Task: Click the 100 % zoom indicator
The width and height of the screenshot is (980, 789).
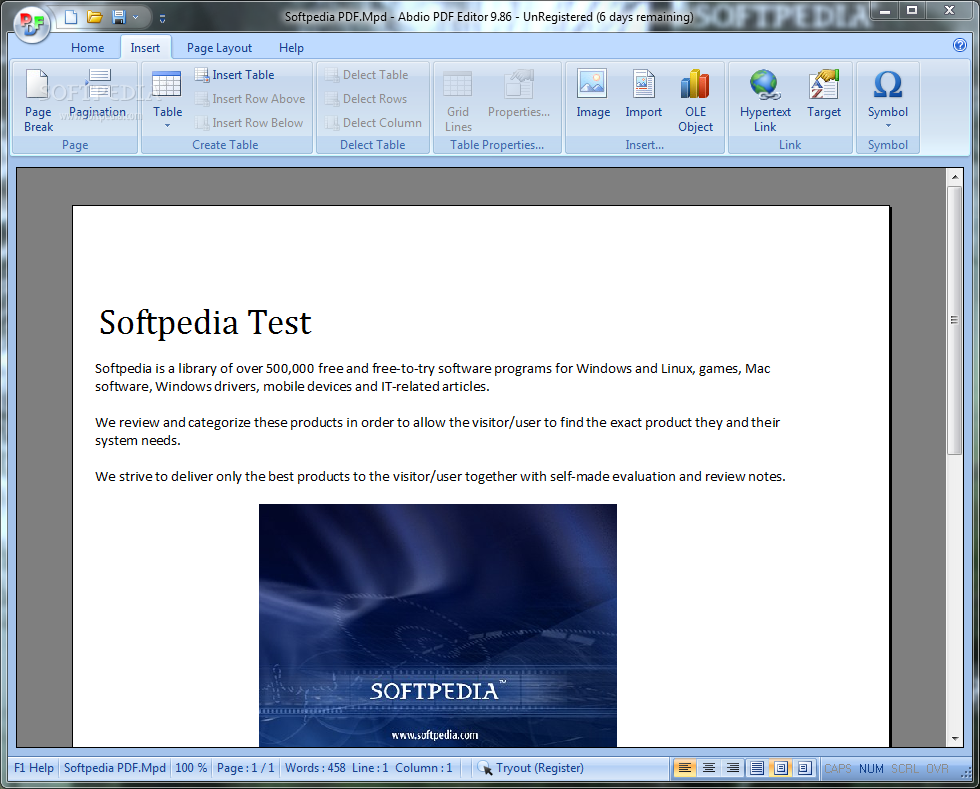Action: click(x=191, y=768)
